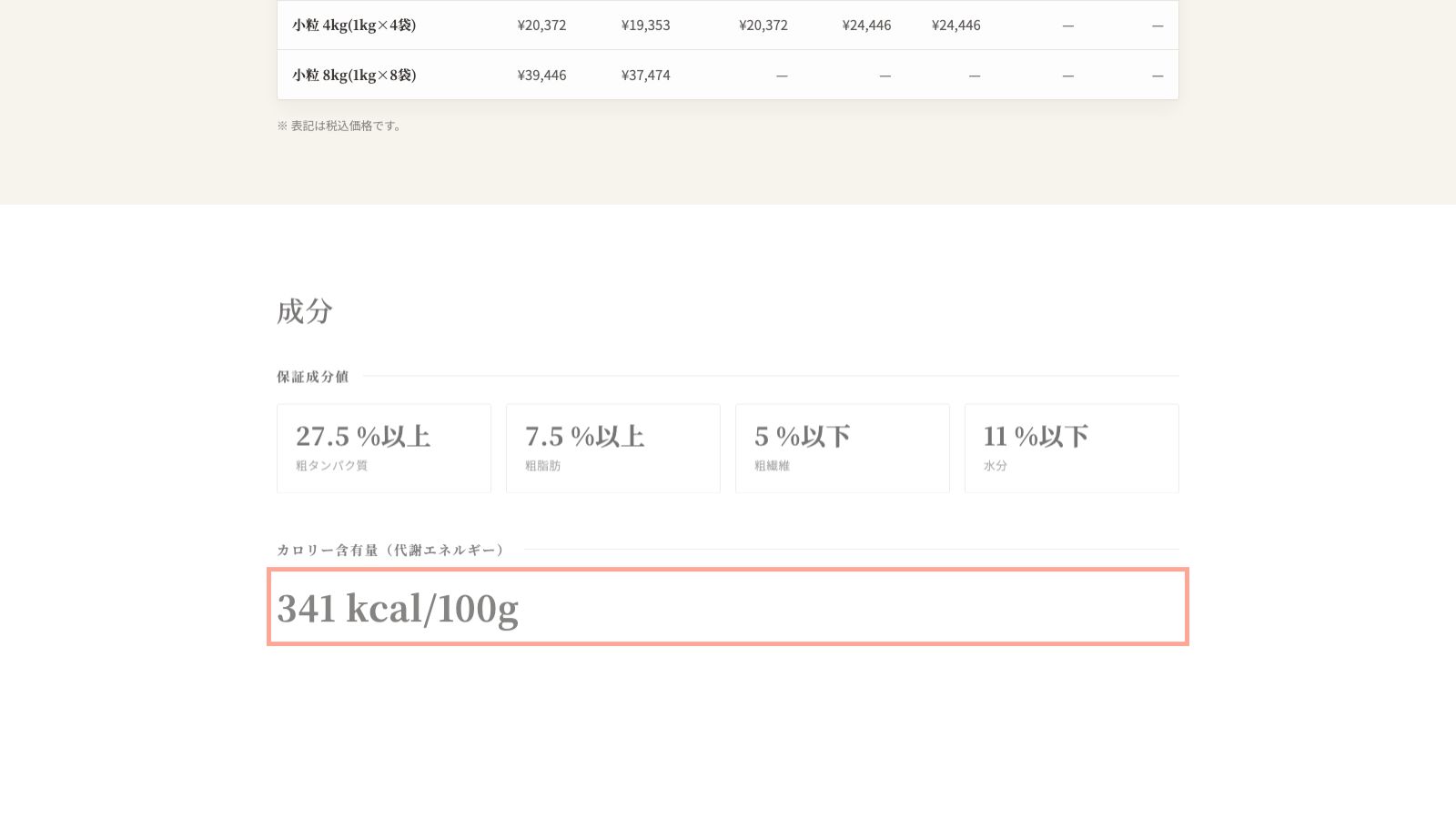Screen dimensions: 1456x819
Task: Select the 11 %以下 value
Action: pyautogui.click(x=1036, y=437)
